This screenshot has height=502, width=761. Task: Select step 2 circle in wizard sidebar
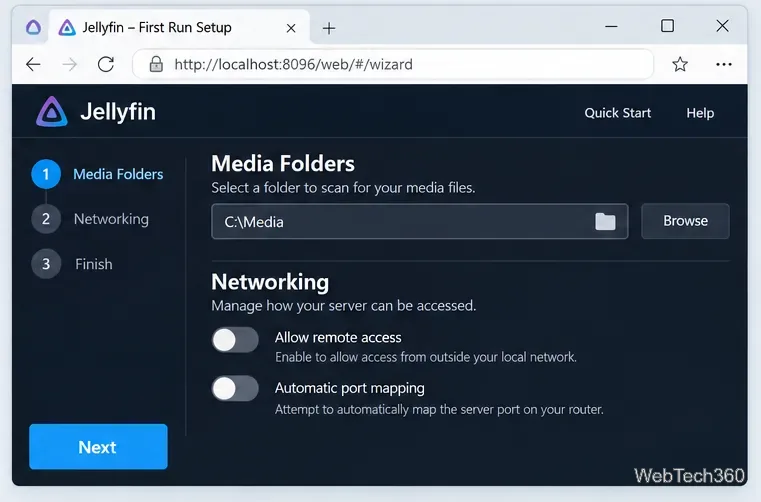[x=46, y=219]
